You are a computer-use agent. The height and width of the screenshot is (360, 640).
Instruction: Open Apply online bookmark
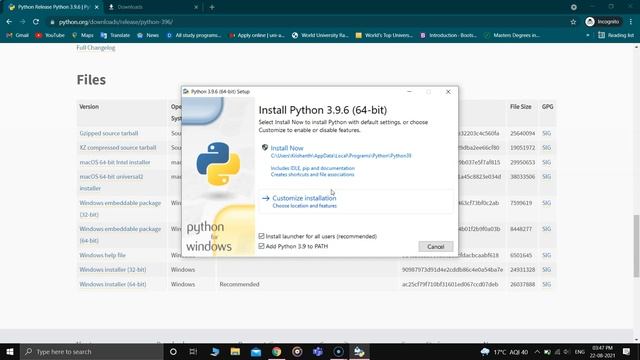coord(256,36)
